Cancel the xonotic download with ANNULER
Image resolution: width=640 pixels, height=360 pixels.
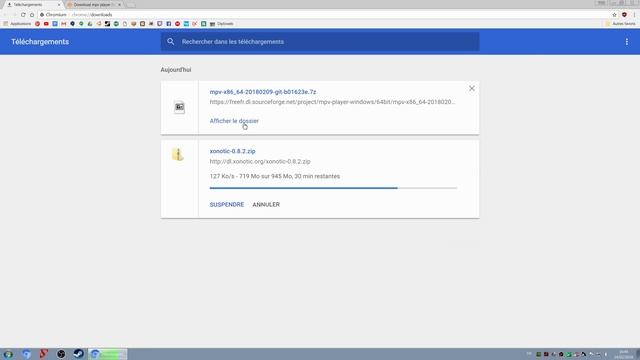click(x=266, y=204)
